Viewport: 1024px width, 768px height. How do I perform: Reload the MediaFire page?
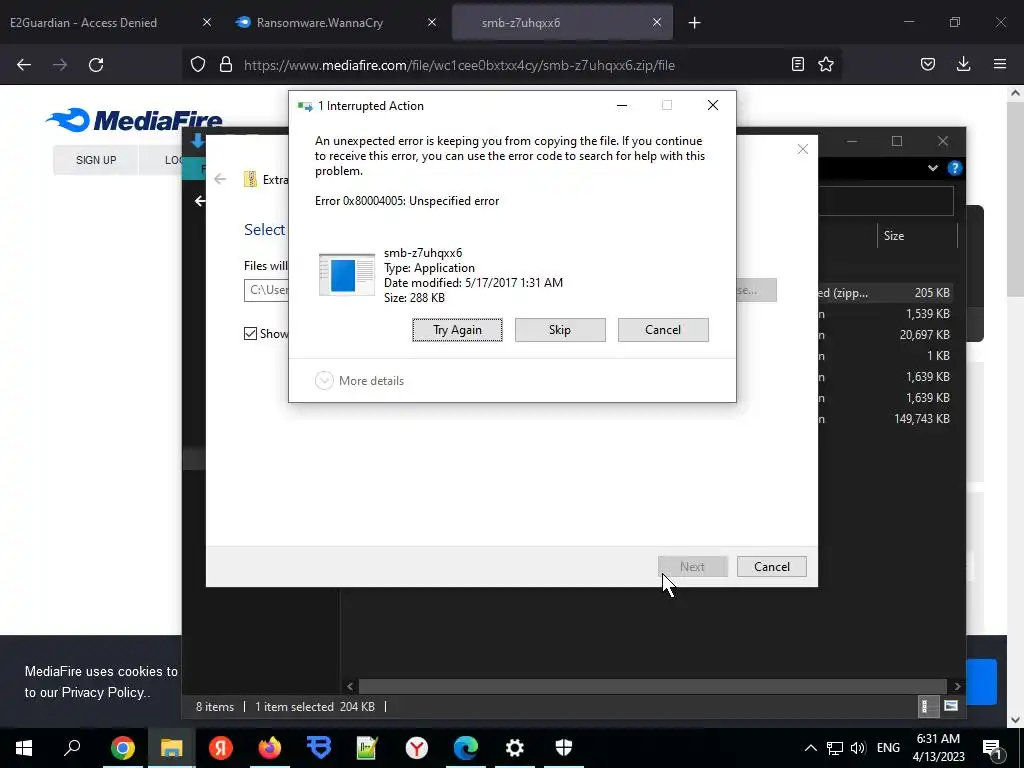coord(96,65)
